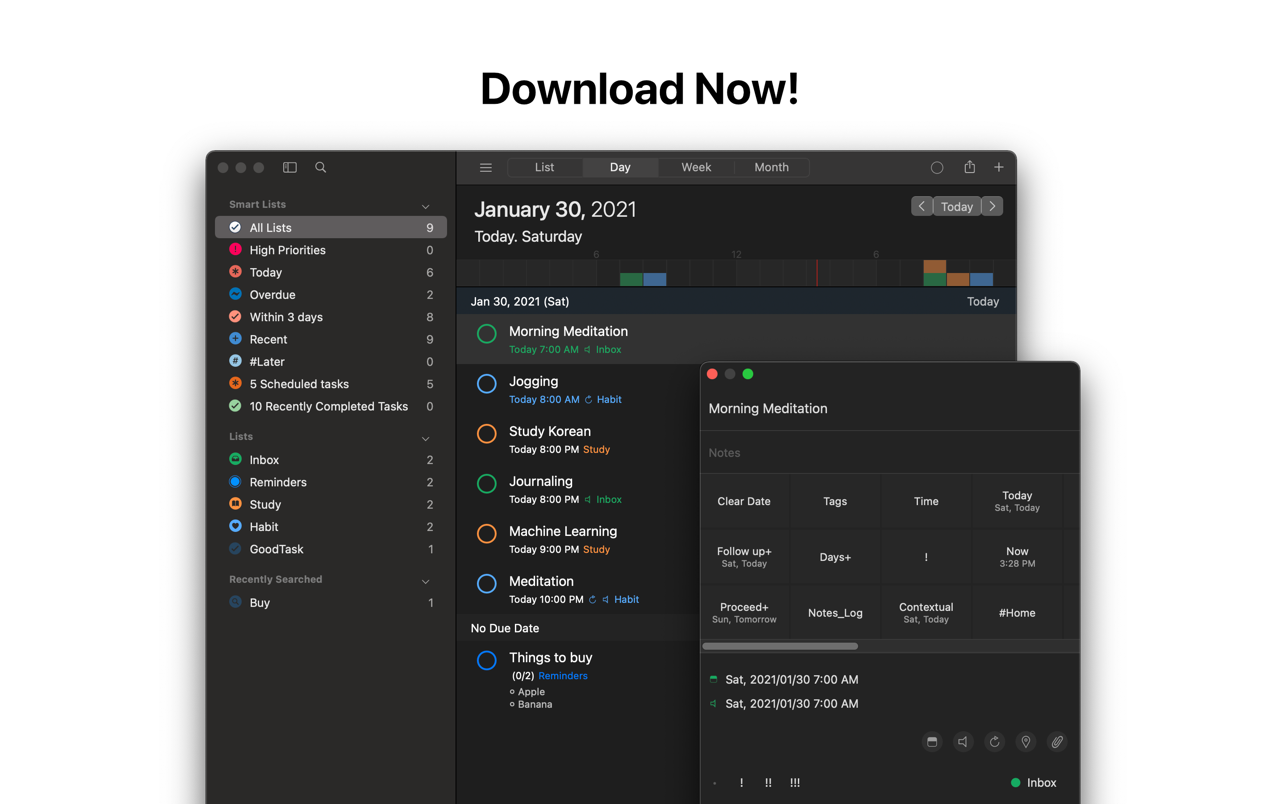
Task: Click the Notes field in task detail
Action: coord(888,453)
